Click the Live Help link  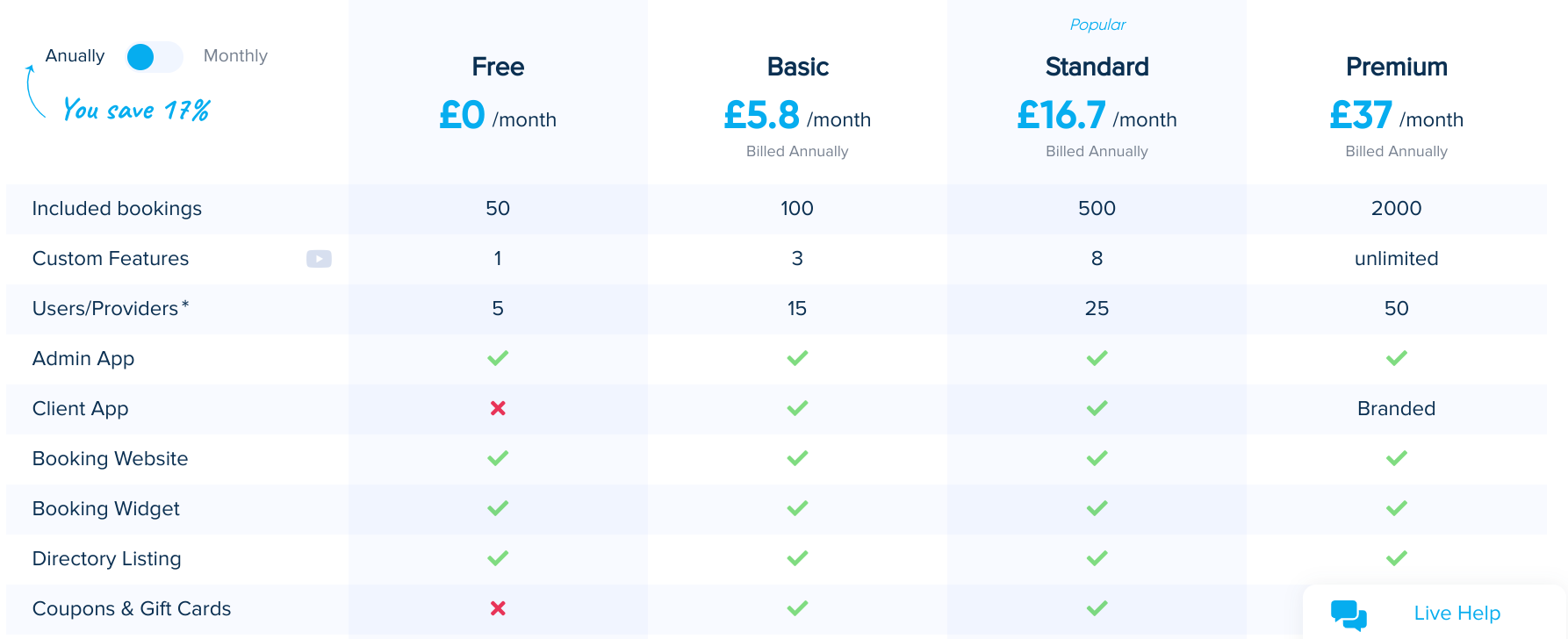(x=1457, y=614)
